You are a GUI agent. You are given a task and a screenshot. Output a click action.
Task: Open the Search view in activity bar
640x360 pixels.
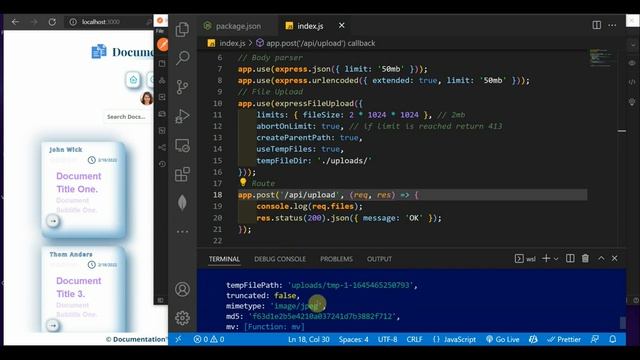tap(182, 58)
